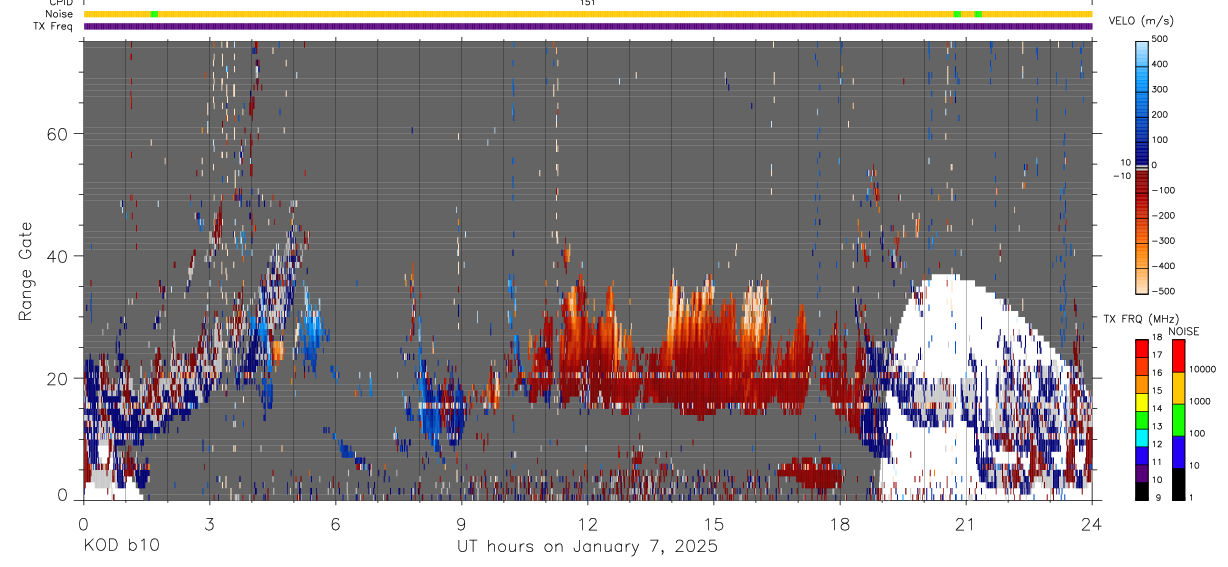The width and height of the screenshot is (1228, 567).
Task: Click the 24 tick label on time axis
Action: click(x=1092, y=523)
